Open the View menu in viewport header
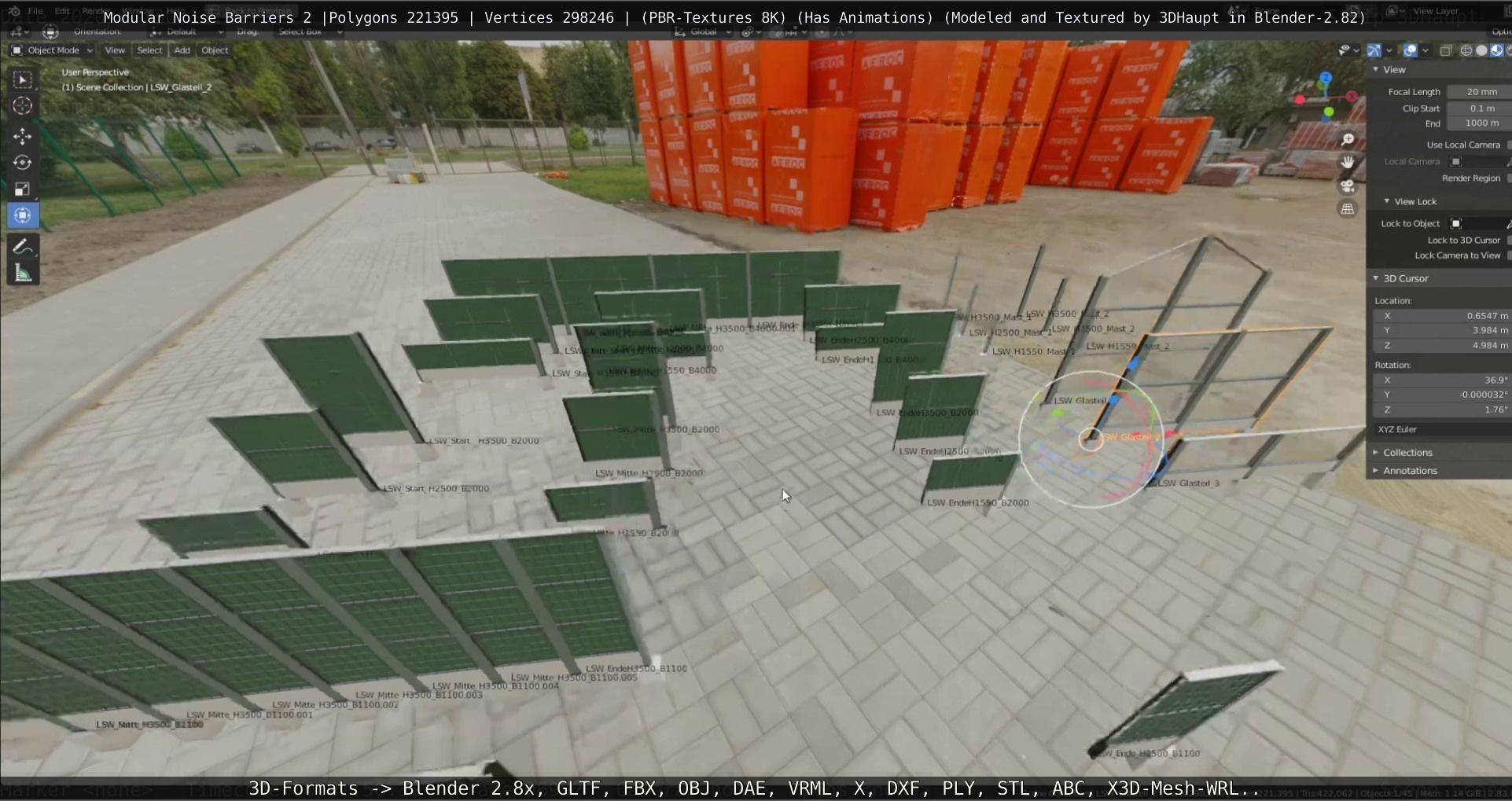 [115, 50]
